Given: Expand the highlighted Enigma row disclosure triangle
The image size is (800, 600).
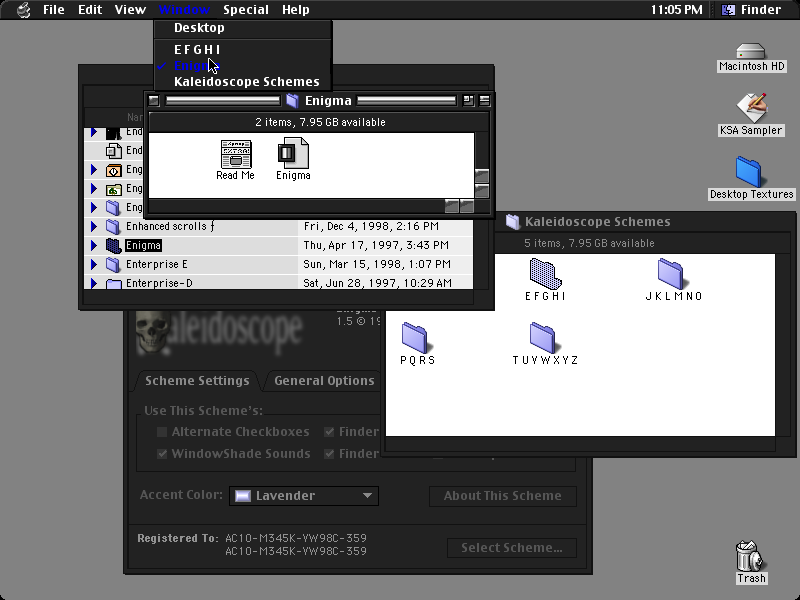Looking at the screenshot, I should tap(94, 245).
